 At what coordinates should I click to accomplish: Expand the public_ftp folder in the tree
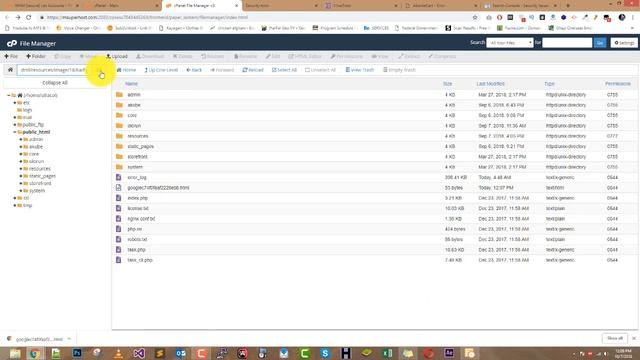coord(15,125)
